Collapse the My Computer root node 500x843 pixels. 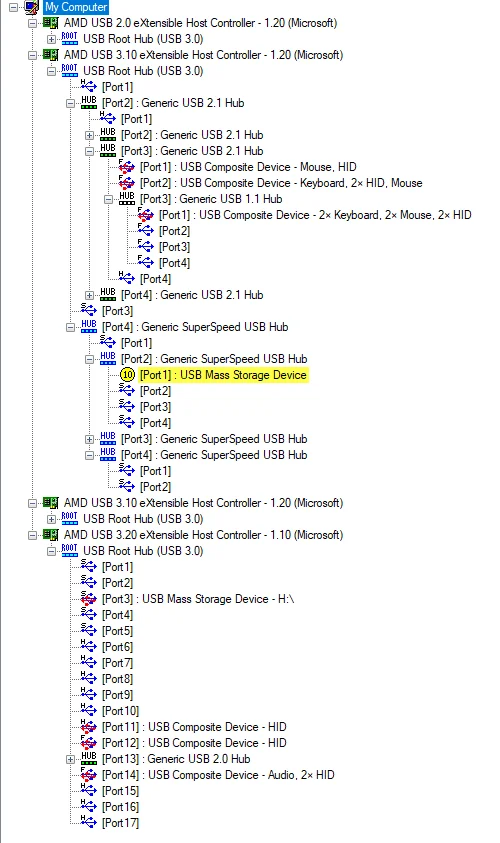[13, 7]
